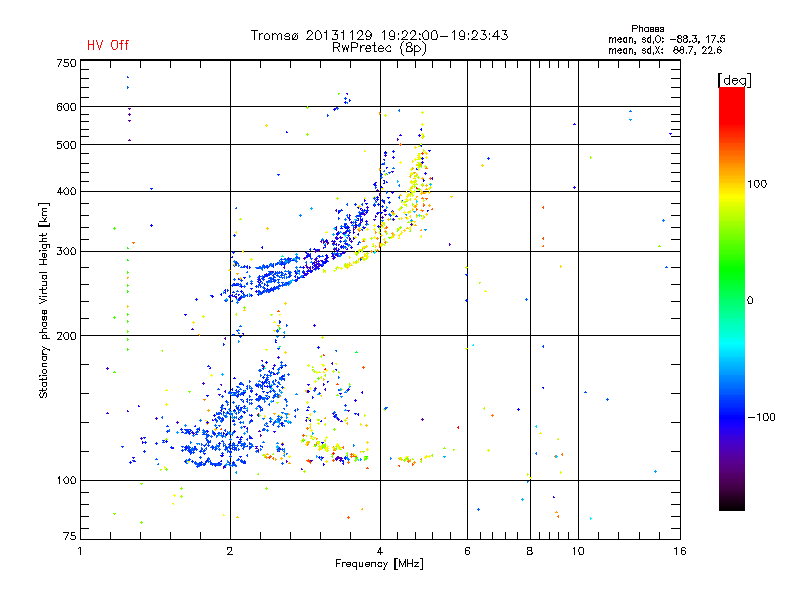Click the 'Stationary phase Virtual Height [km]' axis title
This screenshot has width=800, height=600.
pyautogui.click(x=43, y=301)
